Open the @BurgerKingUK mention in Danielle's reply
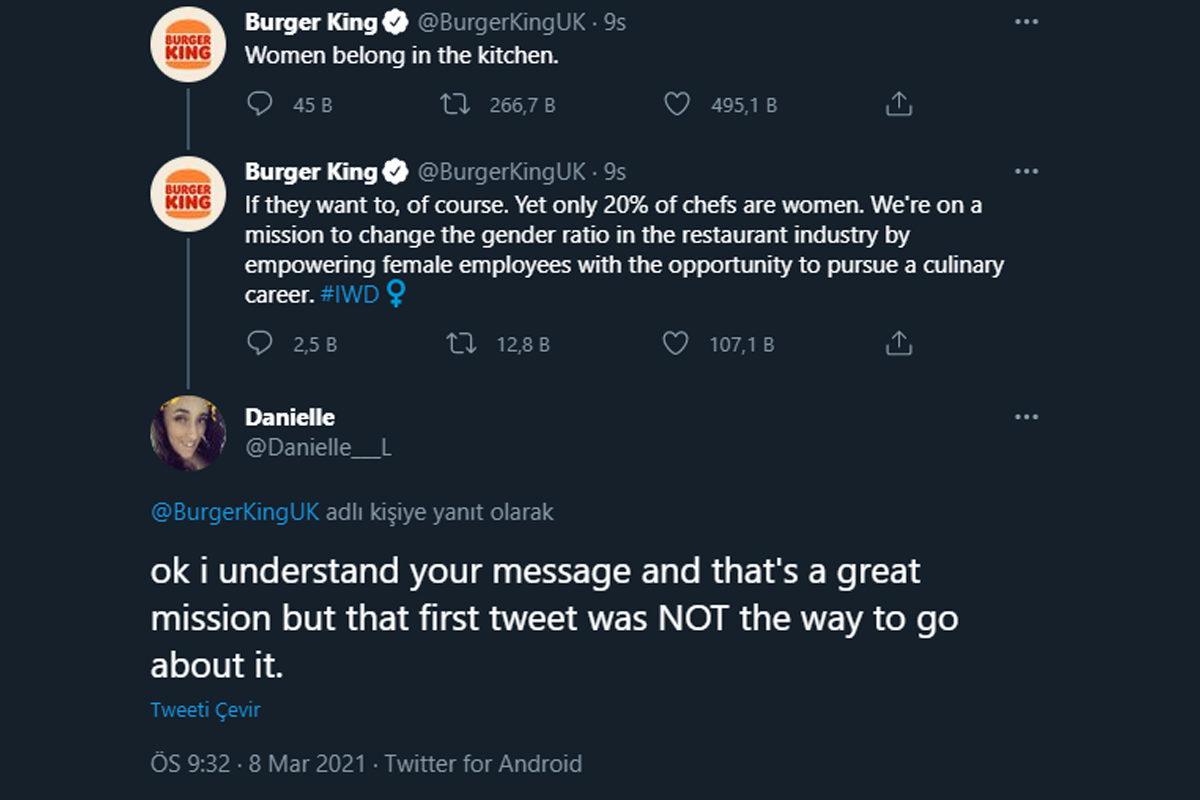The height and width of the screenshot is (800, 1200). point(235,512)
